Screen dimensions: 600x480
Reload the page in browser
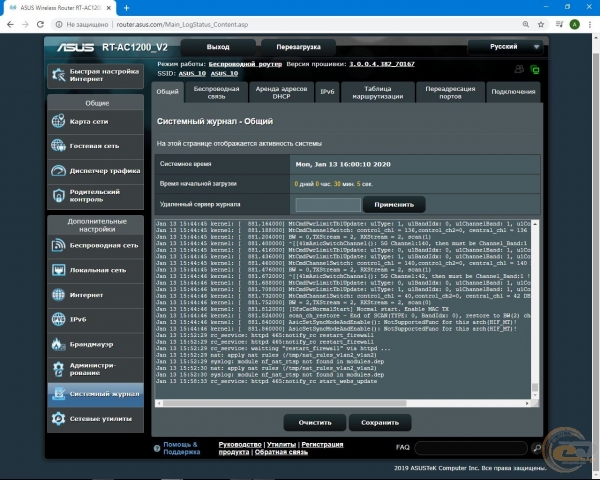point(40,24)
